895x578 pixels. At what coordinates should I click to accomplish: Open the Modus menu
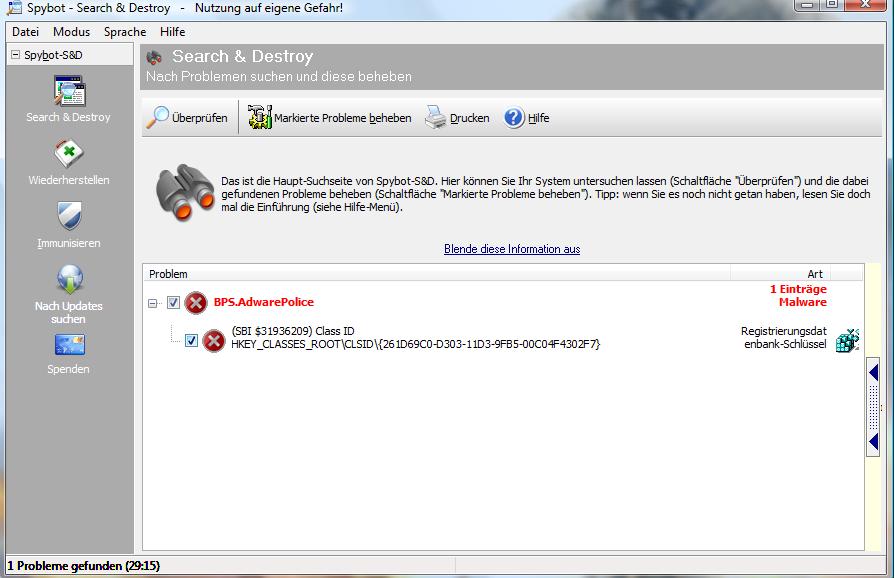[x=71, y=32]
